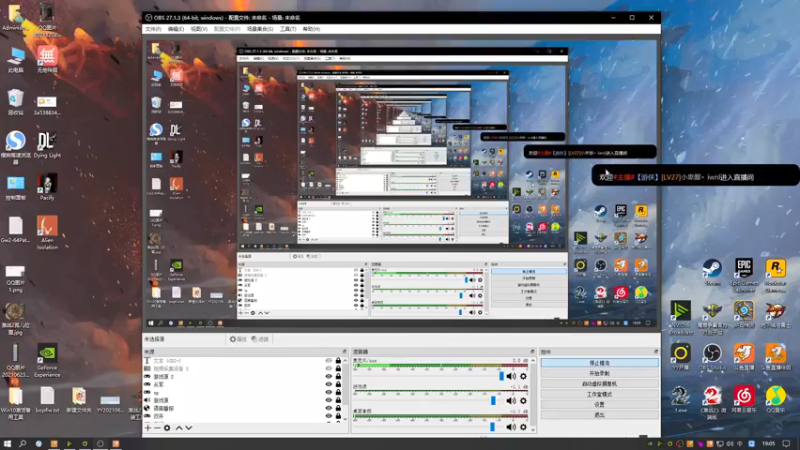Click the 退出 exit button
The image size is (800, 450).
point(599,415)
